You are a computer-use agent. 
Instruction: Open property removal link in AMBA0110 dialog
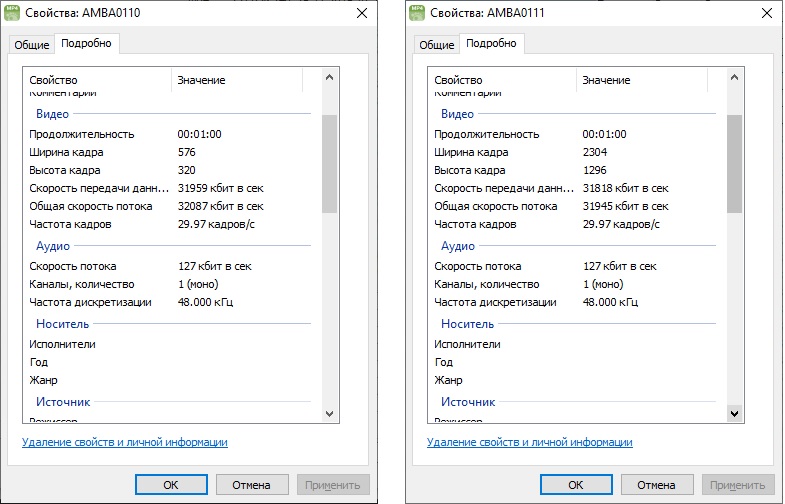(x=125, y=442)
